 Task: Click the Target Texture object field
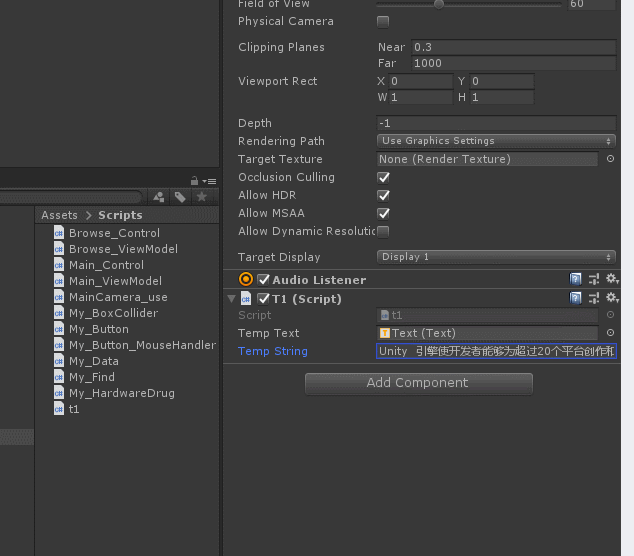pos(488,159)
